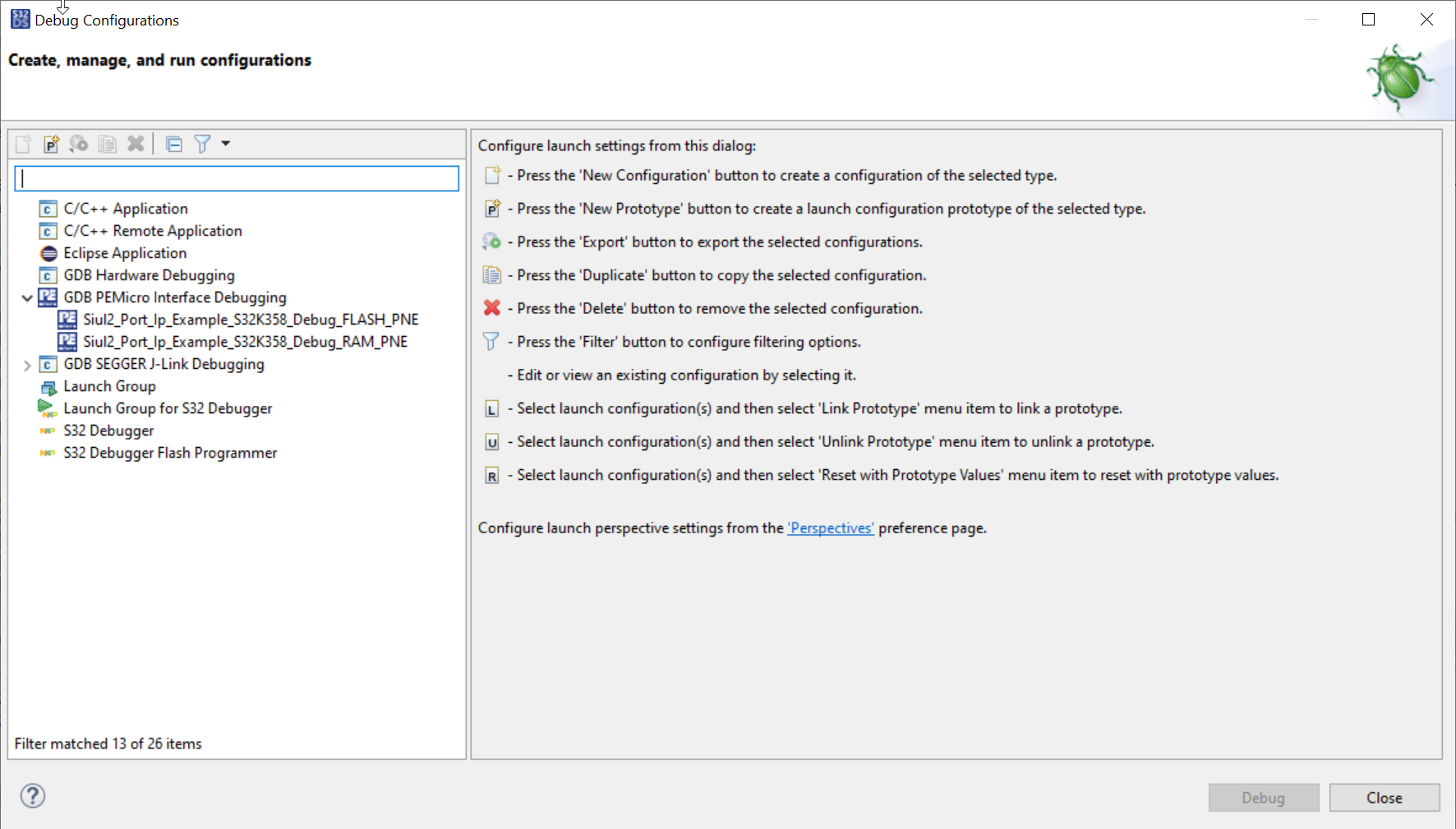Collapse the GDB PEMicro Interface Debugging node
Screen dimensions: 1456x829
point(27,298)
